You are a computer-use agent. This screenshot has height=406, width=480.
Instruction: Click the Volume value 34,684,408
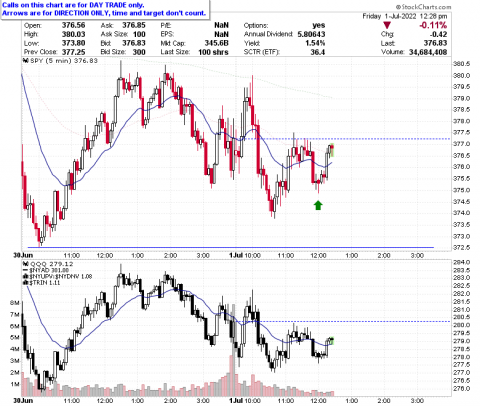pos(428,52)
